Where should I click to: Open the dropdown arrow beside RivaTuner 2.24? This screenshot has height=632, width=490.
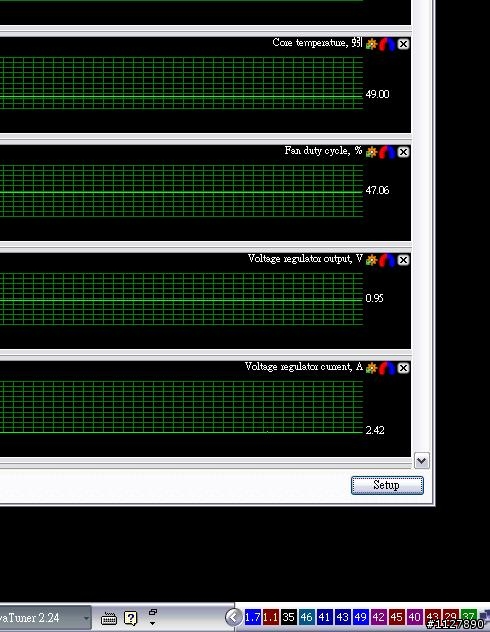pos(86,617)
